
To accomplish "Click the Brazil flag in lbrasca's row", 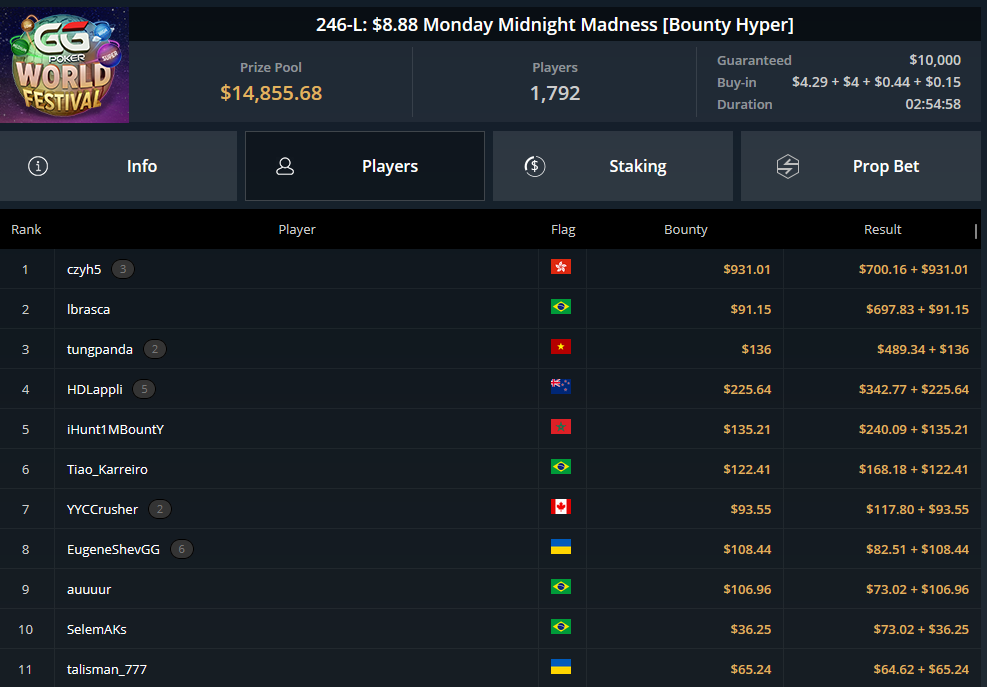I will point(561,307).
